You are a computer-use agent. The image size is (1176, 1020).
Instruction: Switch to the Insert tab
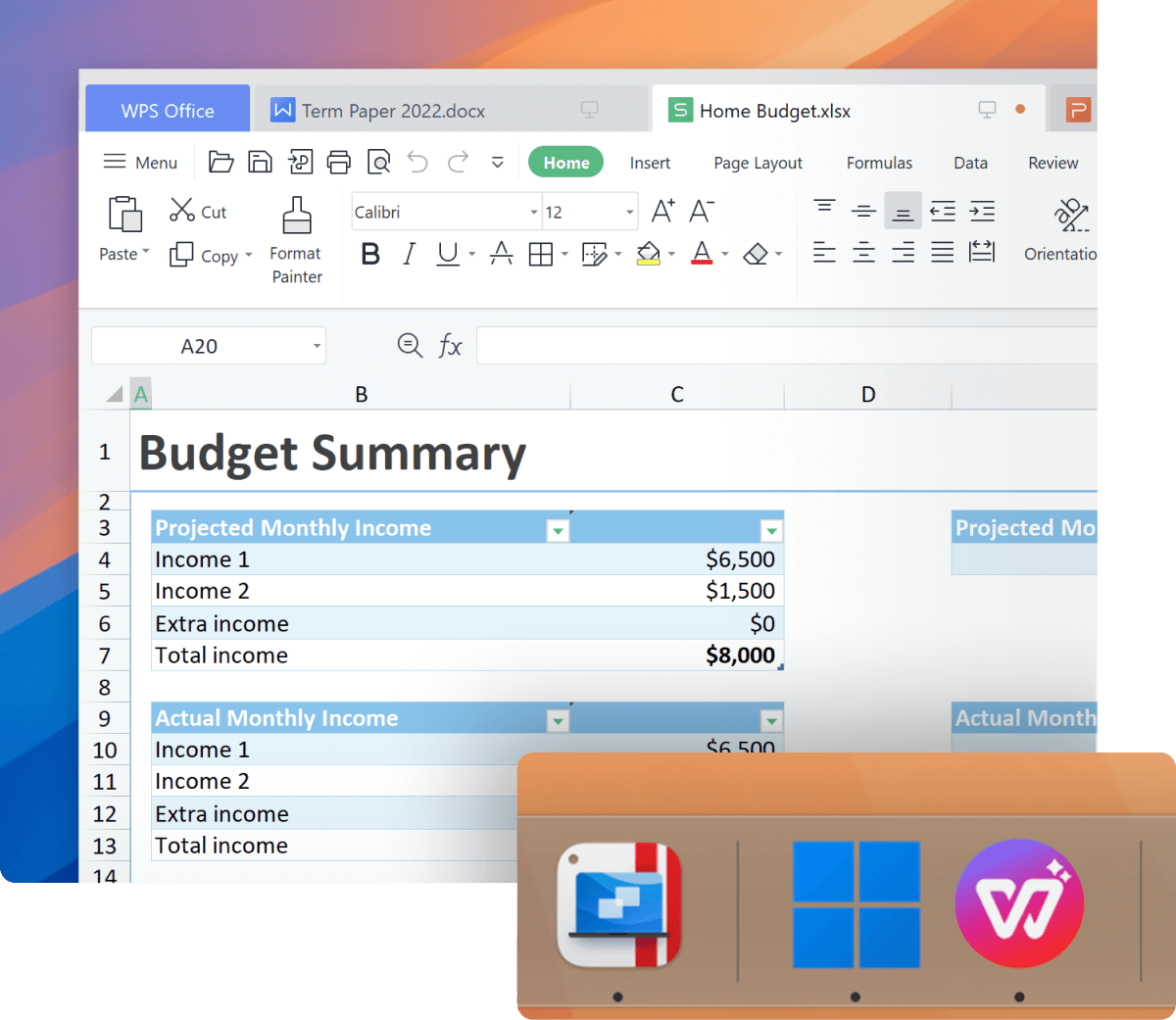coord(650,163)
